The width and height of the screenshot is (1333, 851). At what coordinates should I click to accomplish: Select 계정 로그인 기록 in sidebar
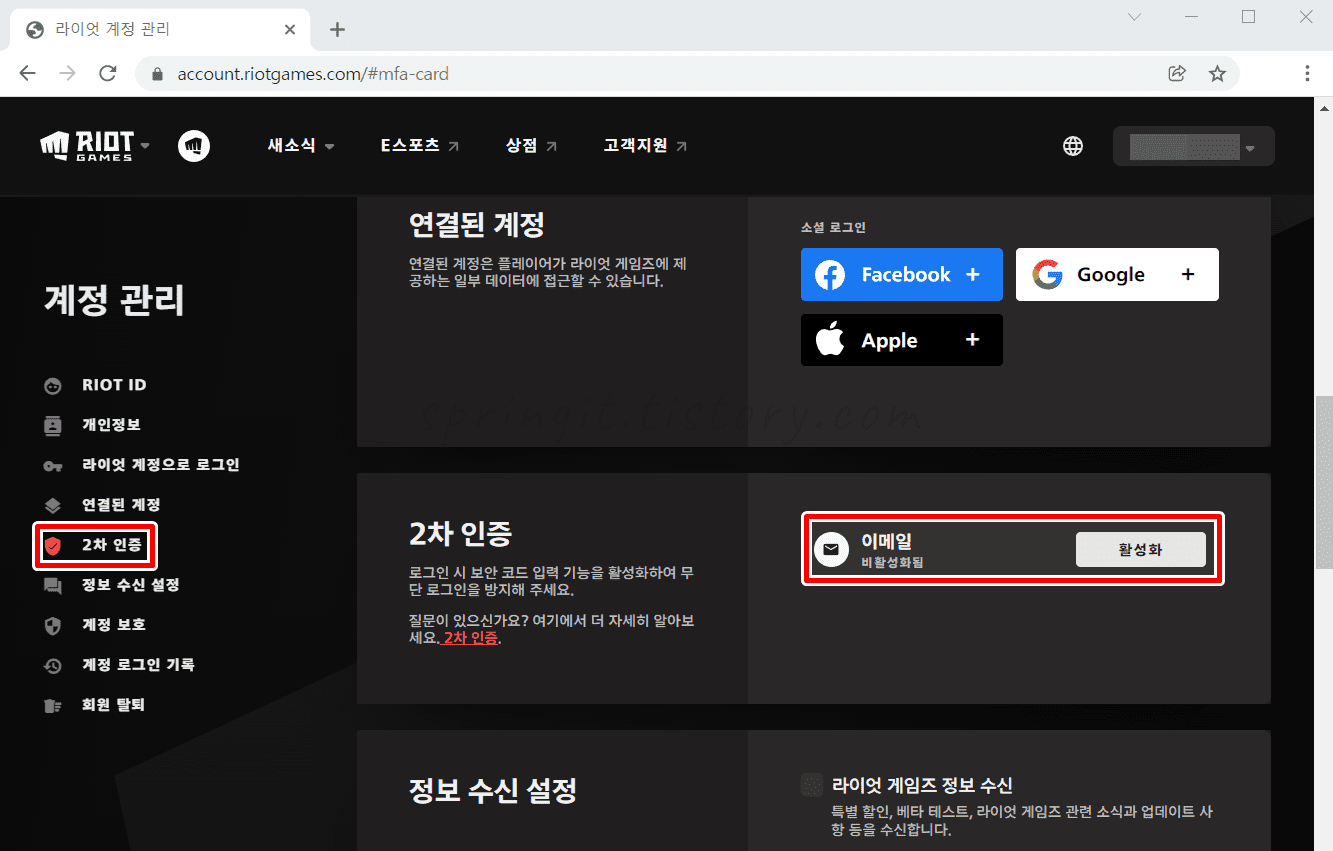click(138, 665)
